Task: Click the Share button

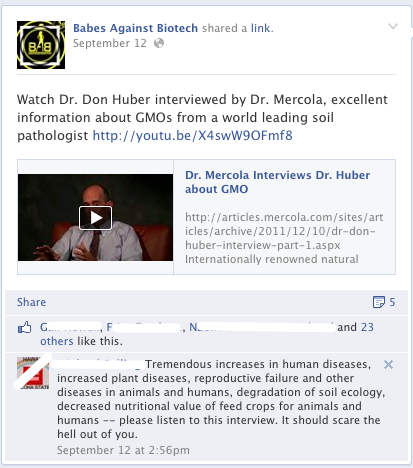Action: point(32,302)
